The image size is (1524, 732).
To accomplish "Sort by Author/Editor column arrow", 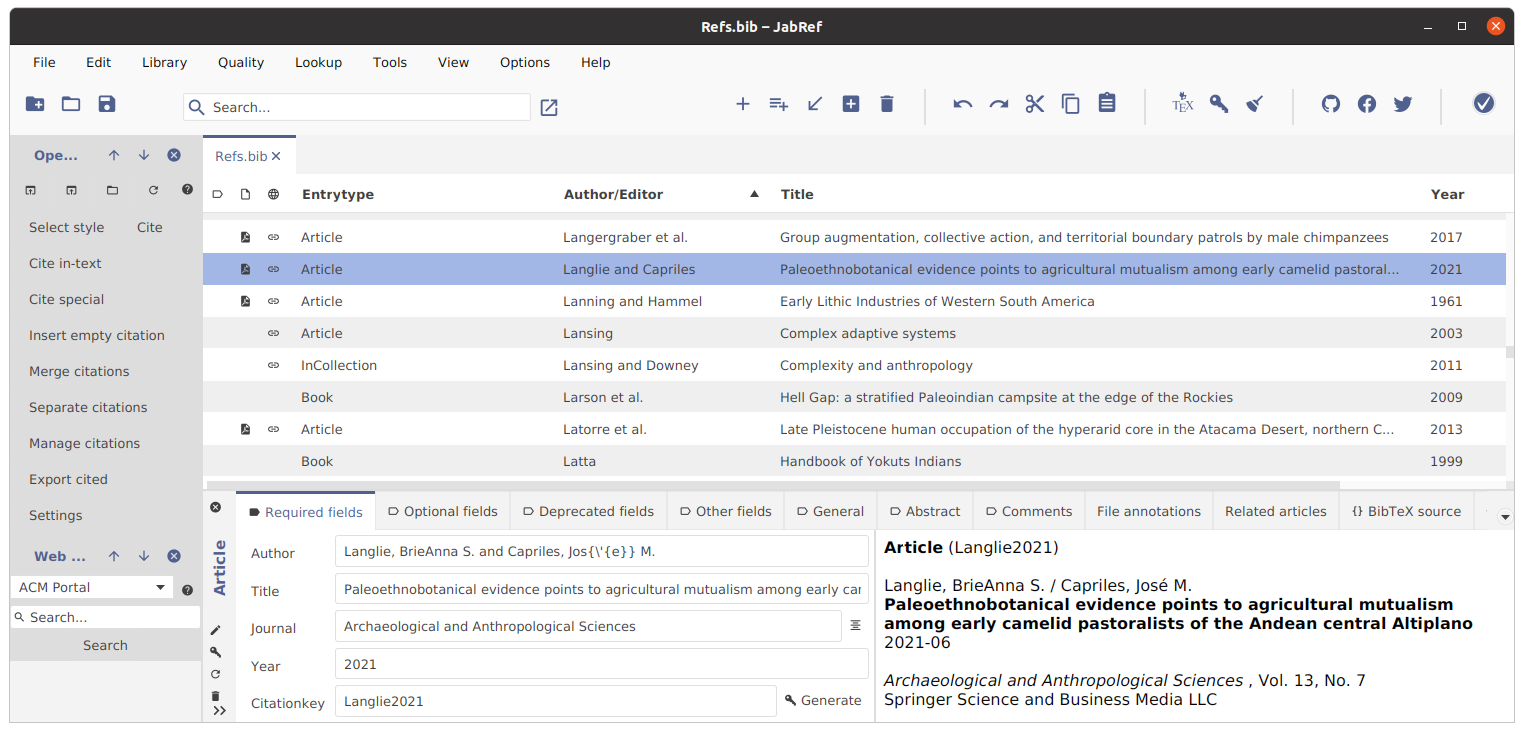I will pos(755,194).
